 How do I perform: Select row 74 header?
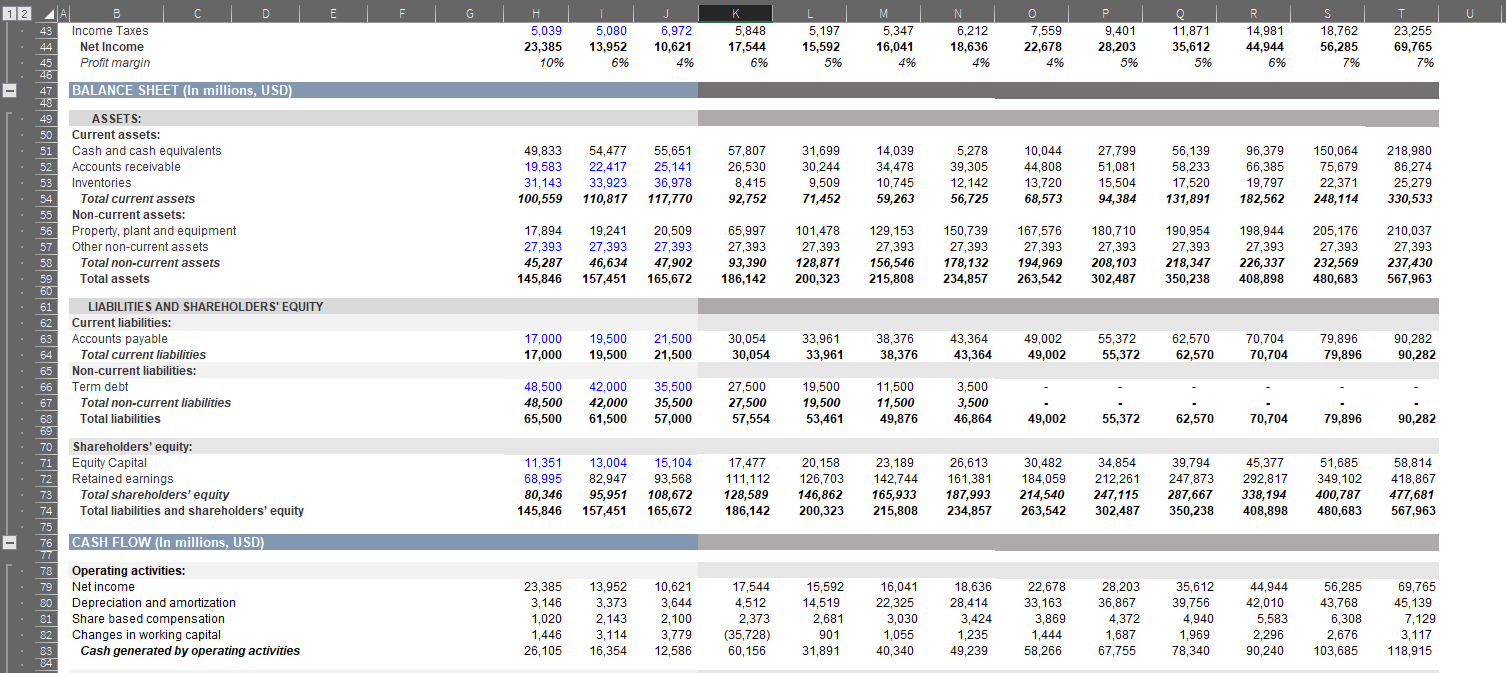tap(47, 511)
